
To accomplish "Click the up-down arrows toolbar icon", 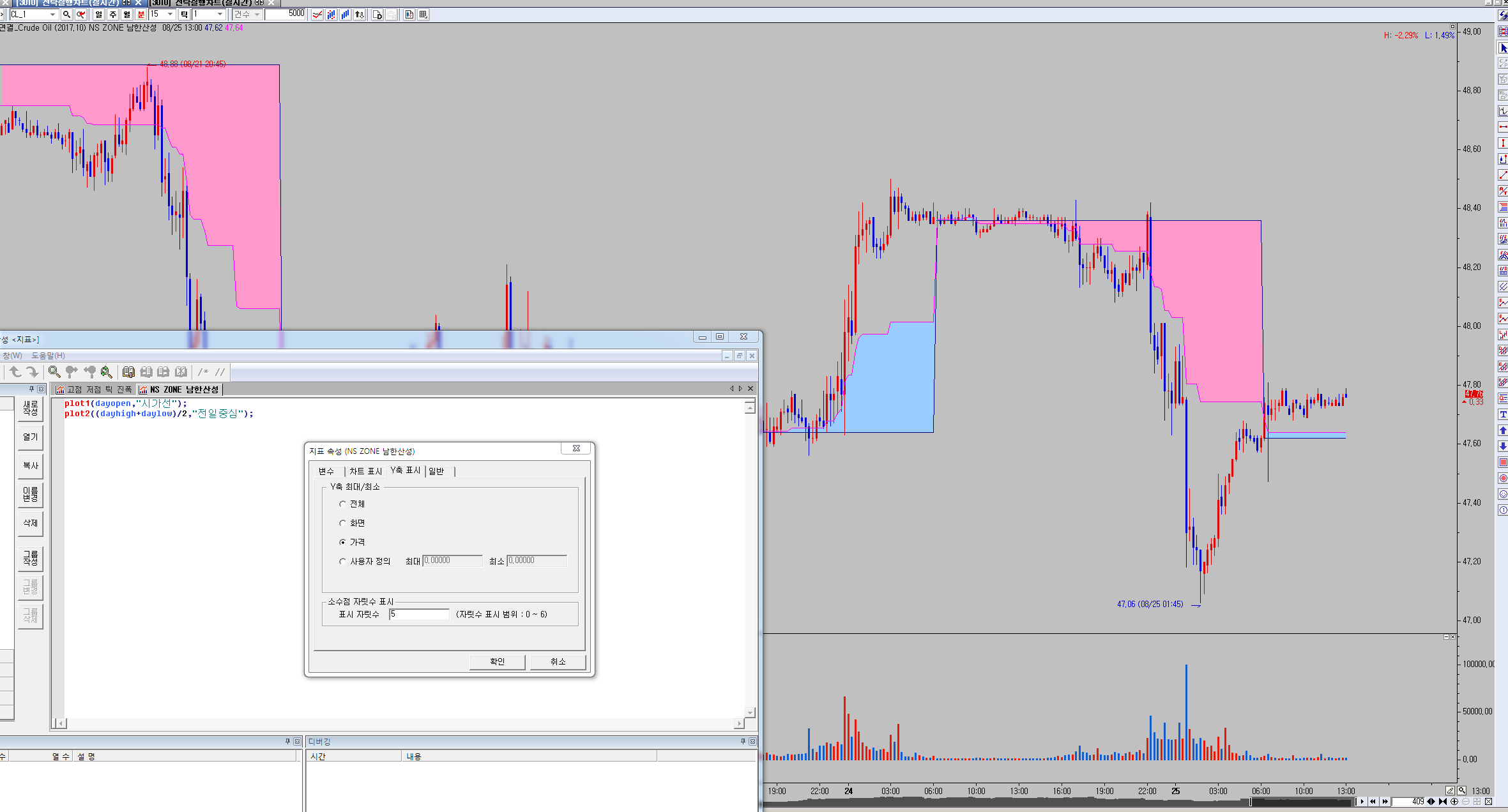I will [x=360, y=14].
